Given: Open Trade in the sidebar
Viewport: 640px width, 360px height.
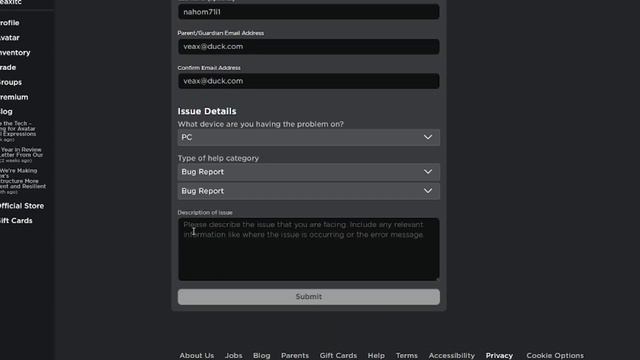Looking at the screenshot, I should (x=8, y=67).
